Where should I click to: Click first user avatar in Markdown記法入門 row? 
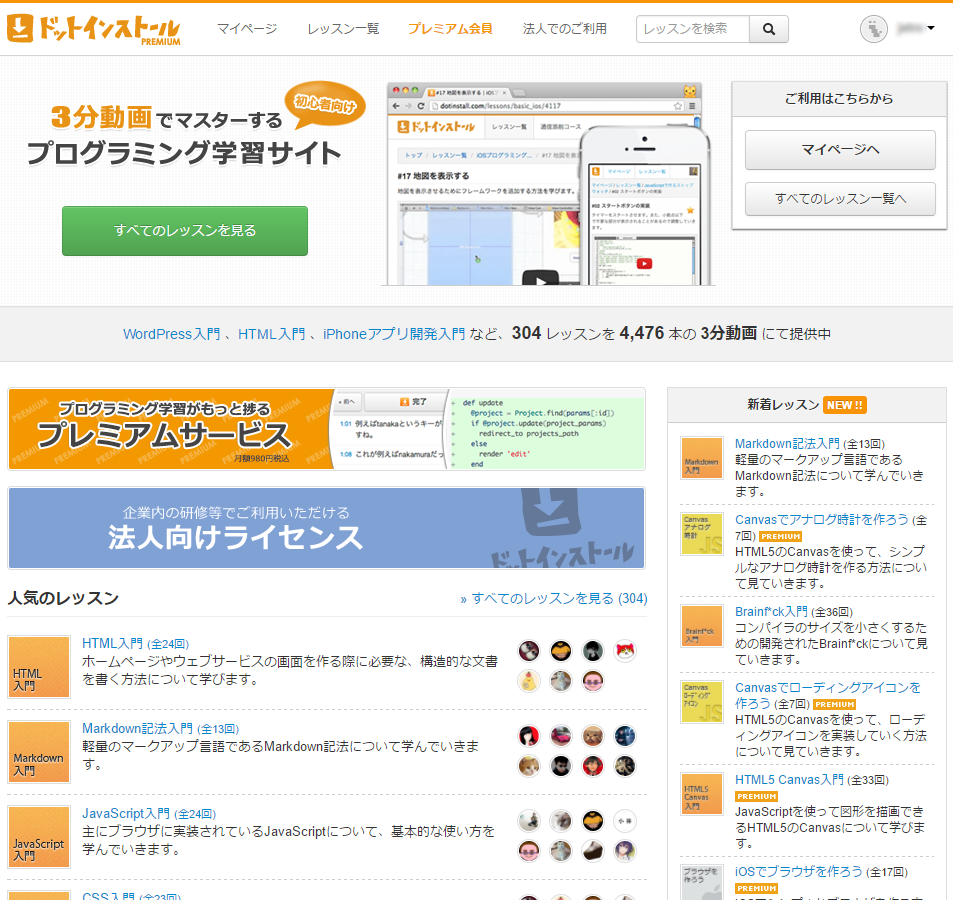(529, 736)
